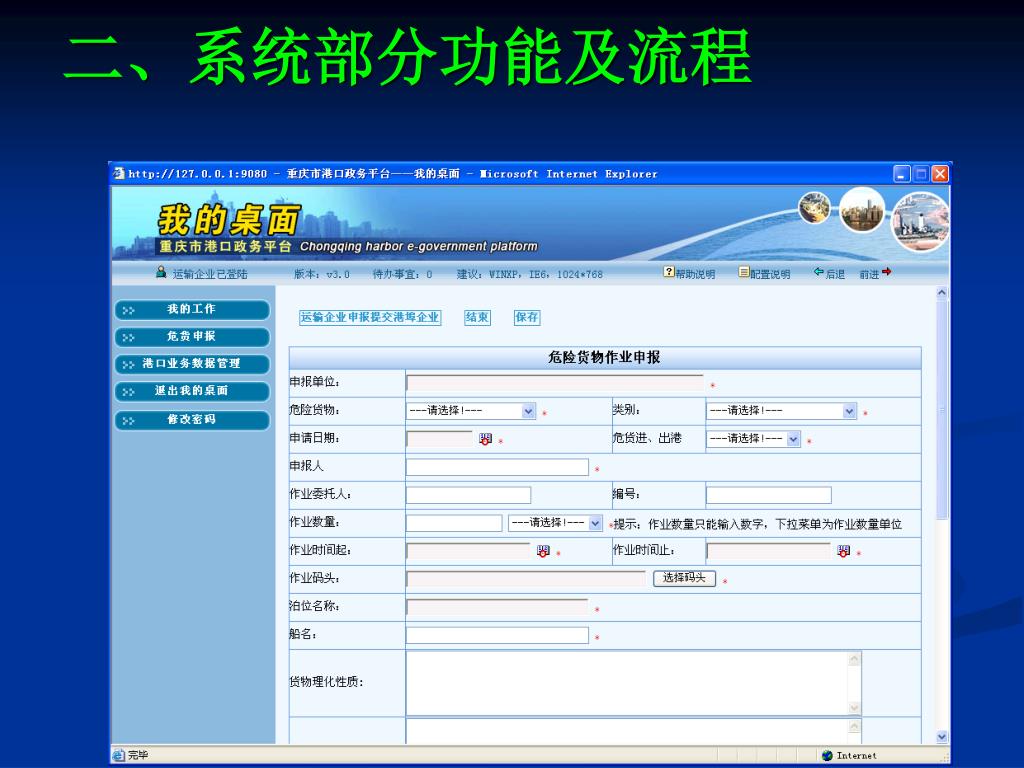The width and height of the screenshot is (1024, 768).
Task: Open the 配置说明 configuration icon
Action: (744, 272)
